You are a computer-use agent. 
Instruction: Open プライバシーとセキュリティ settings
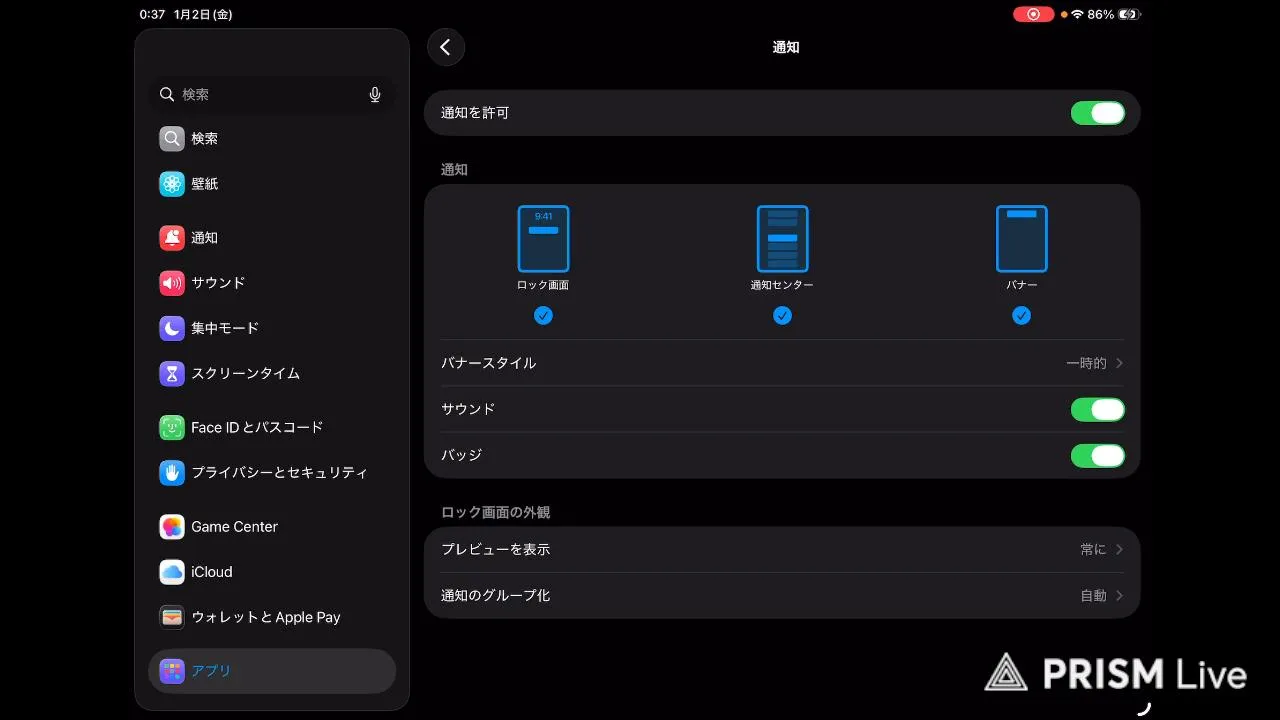(280, 472)
